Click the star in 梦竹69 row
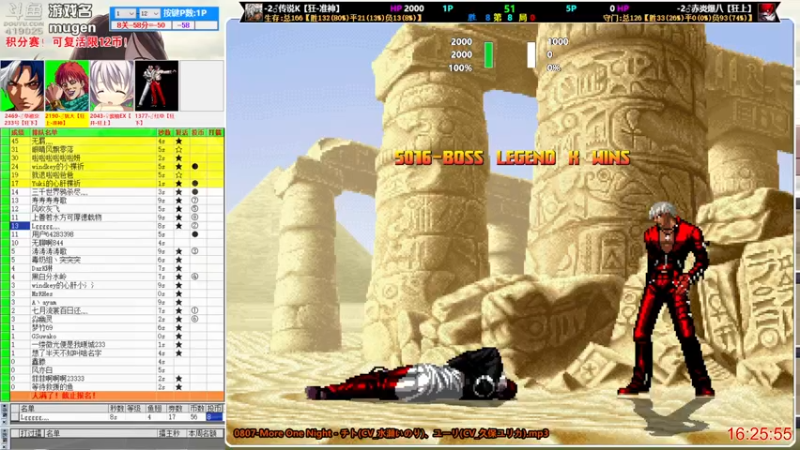This screenshot has height=450, width=800. pyautogui.click(x=179, y=328)
